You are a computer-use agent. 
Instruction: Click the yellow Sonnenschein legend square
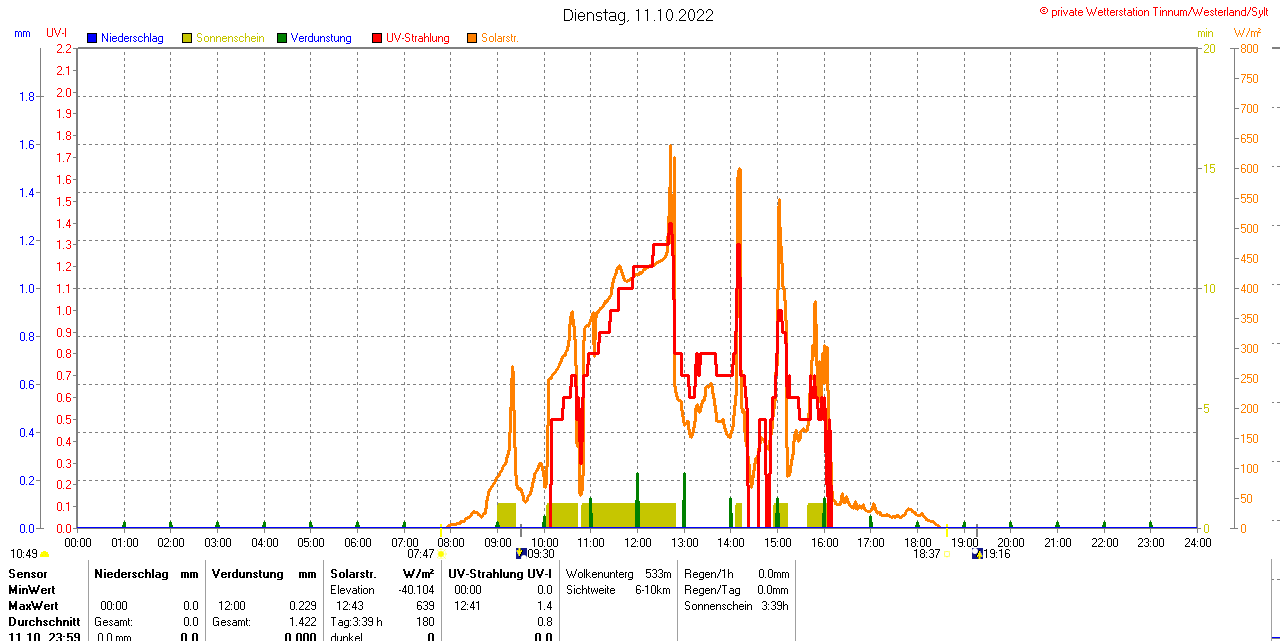coord(187,38)
